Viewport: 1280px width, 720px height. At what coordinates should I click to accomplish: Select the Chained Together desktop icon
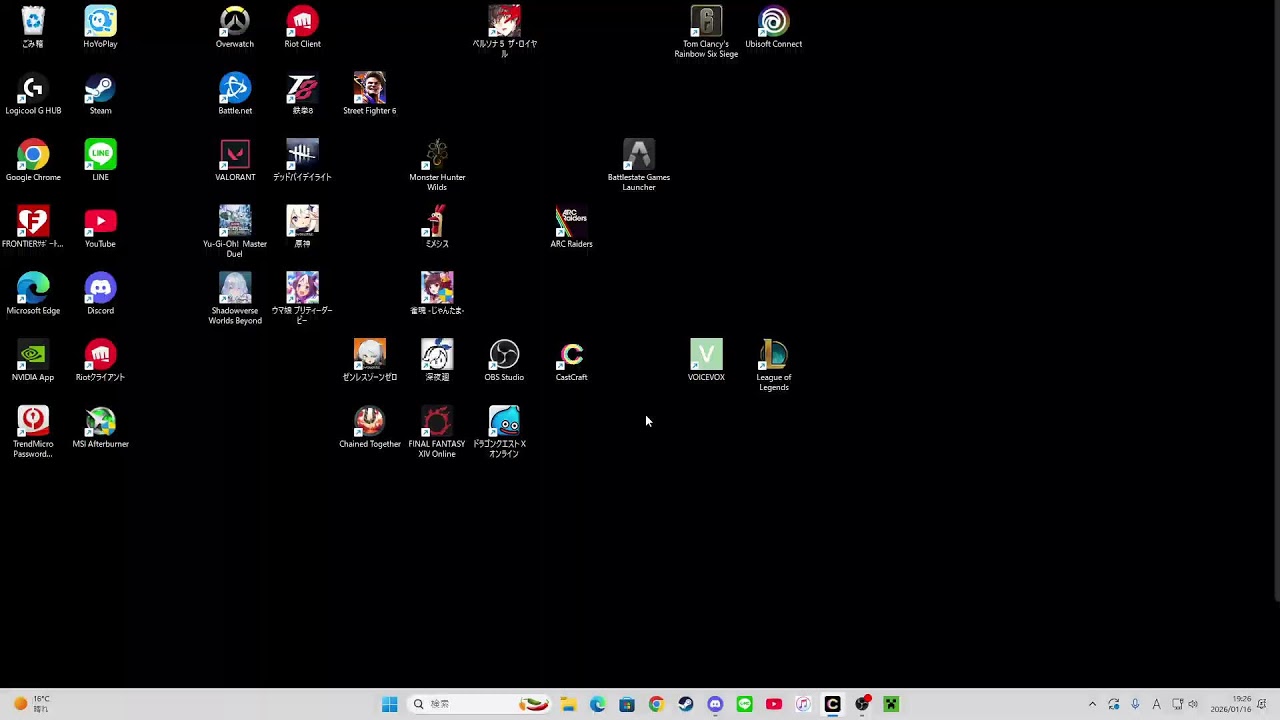click(x=369, y=428)
